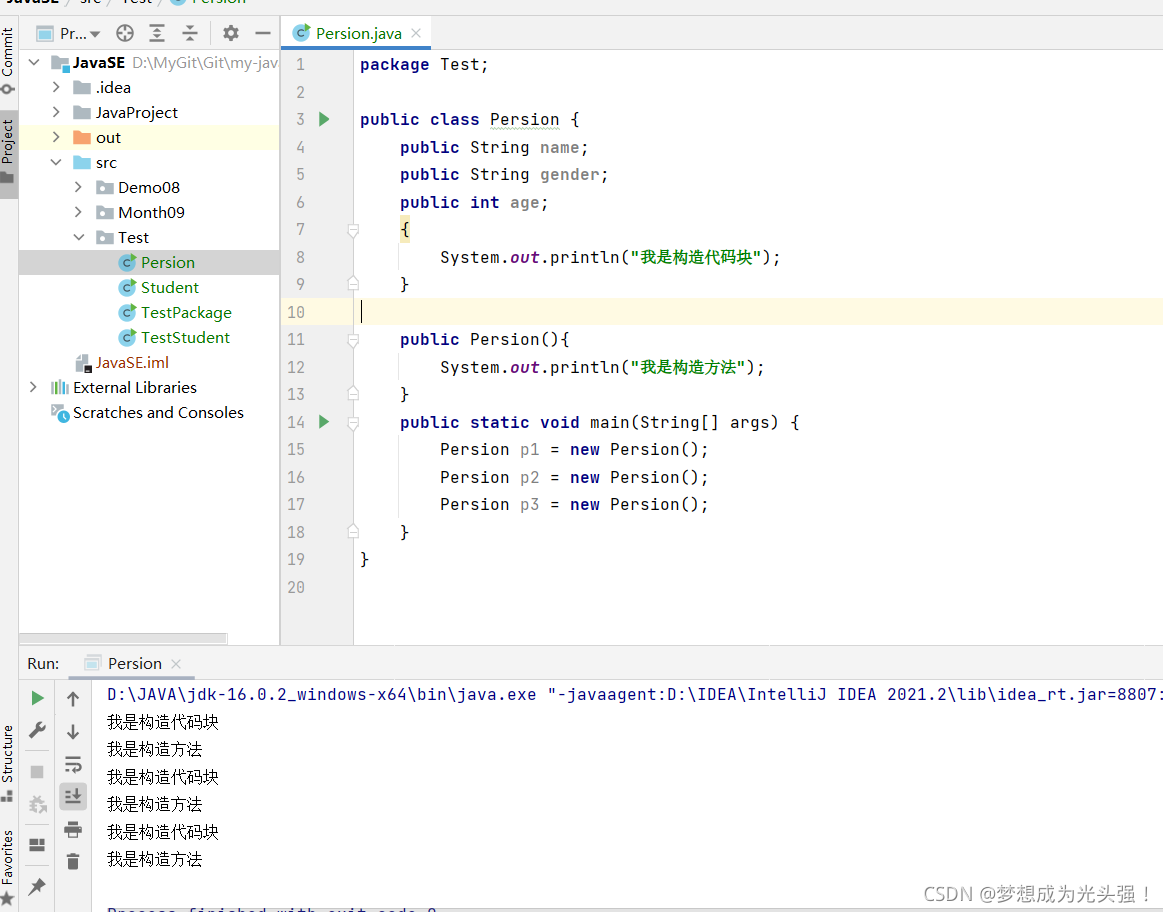Toggle pin tab in Run panel

pos(37,886)
